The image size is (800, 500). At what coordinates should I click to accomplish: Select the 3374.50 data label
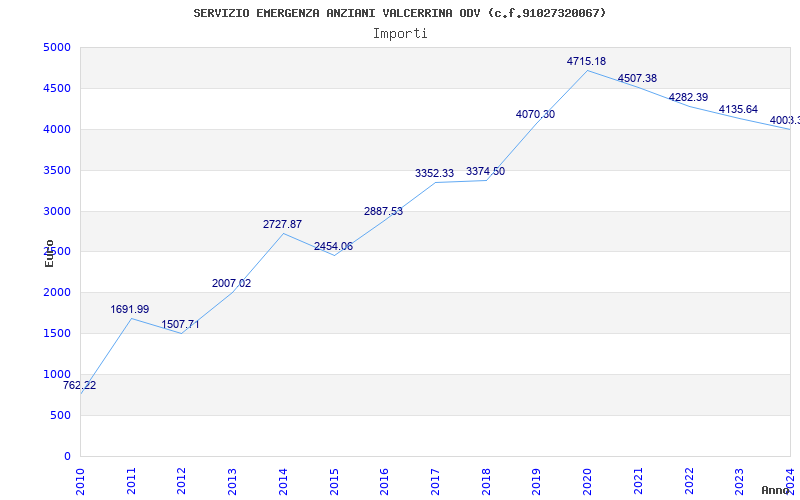coord(485,171)
